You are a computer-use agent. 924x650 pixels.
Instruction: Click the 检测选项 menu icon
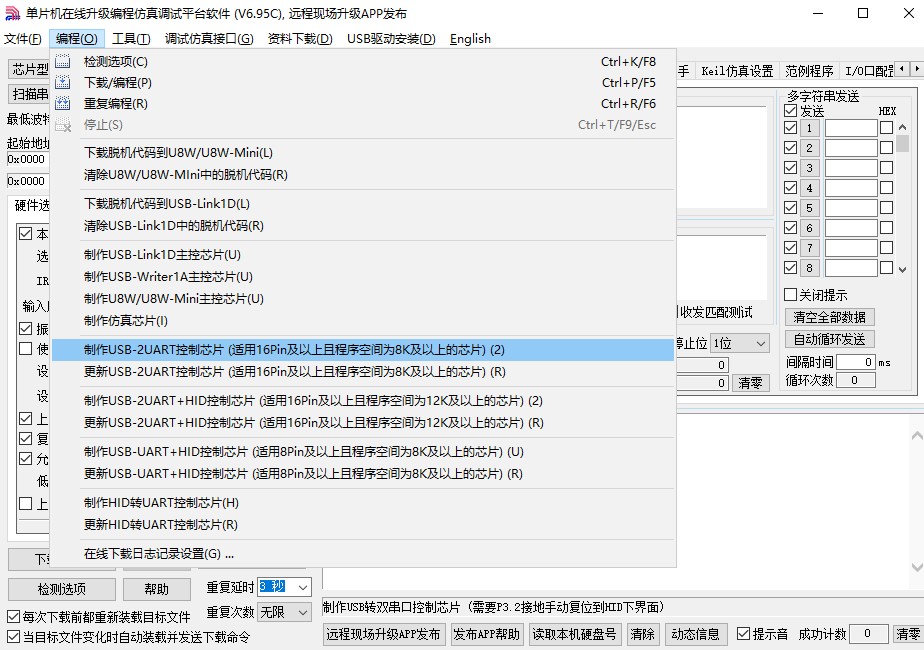pyautogui.click(x=62, y=61)
